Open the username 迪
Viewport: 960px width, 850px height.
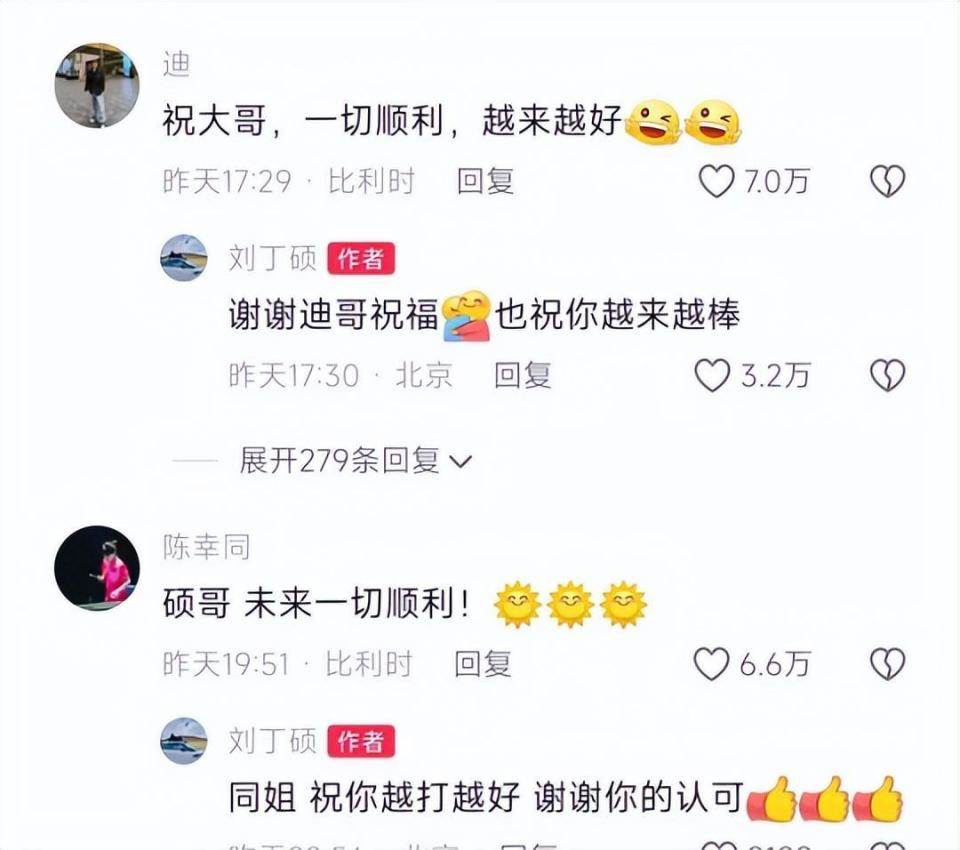click(x=176, y=64)
